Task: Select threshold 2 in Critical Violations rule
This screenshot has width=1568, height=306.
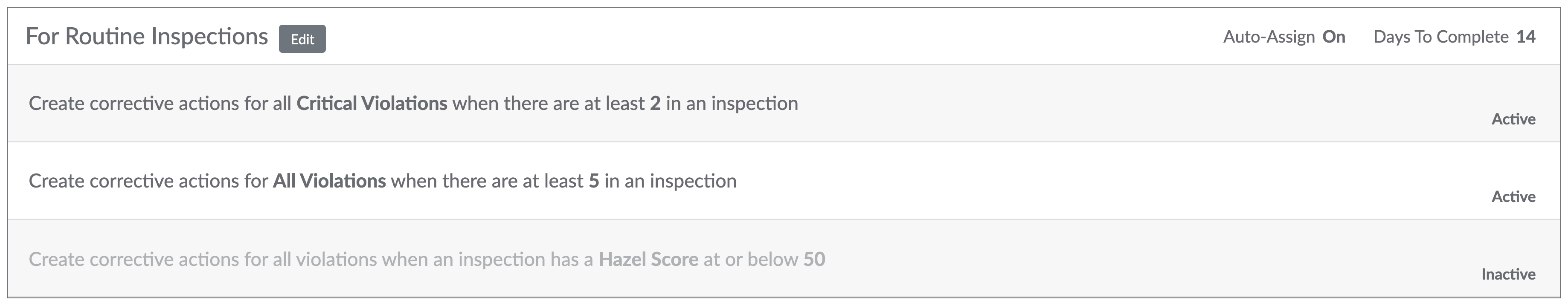Action: click(x=655, y=104)
